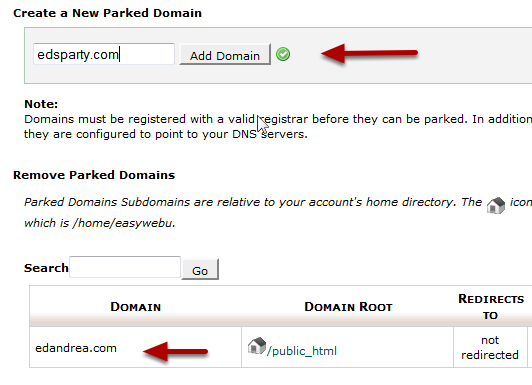Click the Add Domain button
532x385 pixels.
225,54
